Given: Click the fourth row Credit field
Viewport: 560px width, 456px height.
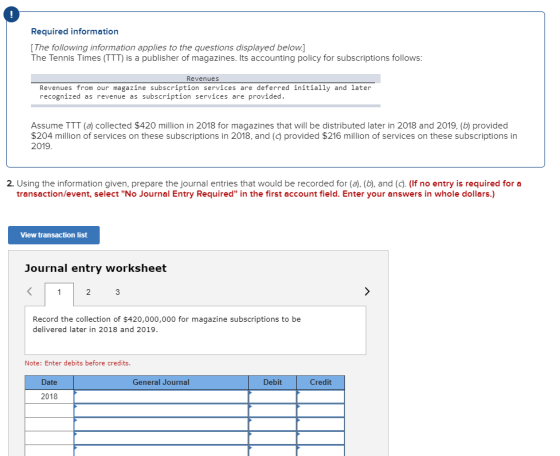Looking at the screenshot, I should [321, 438].
